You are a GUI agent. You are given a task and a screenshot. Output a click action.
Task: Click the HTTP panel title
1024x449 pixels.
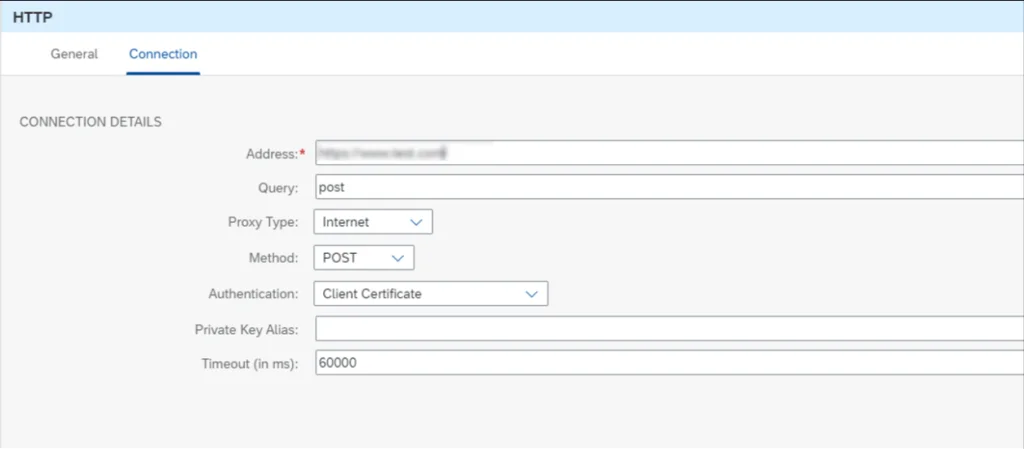[32, 17]
